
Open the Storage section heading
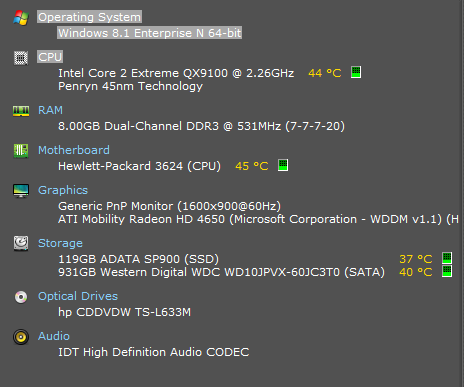pos(60,243)
